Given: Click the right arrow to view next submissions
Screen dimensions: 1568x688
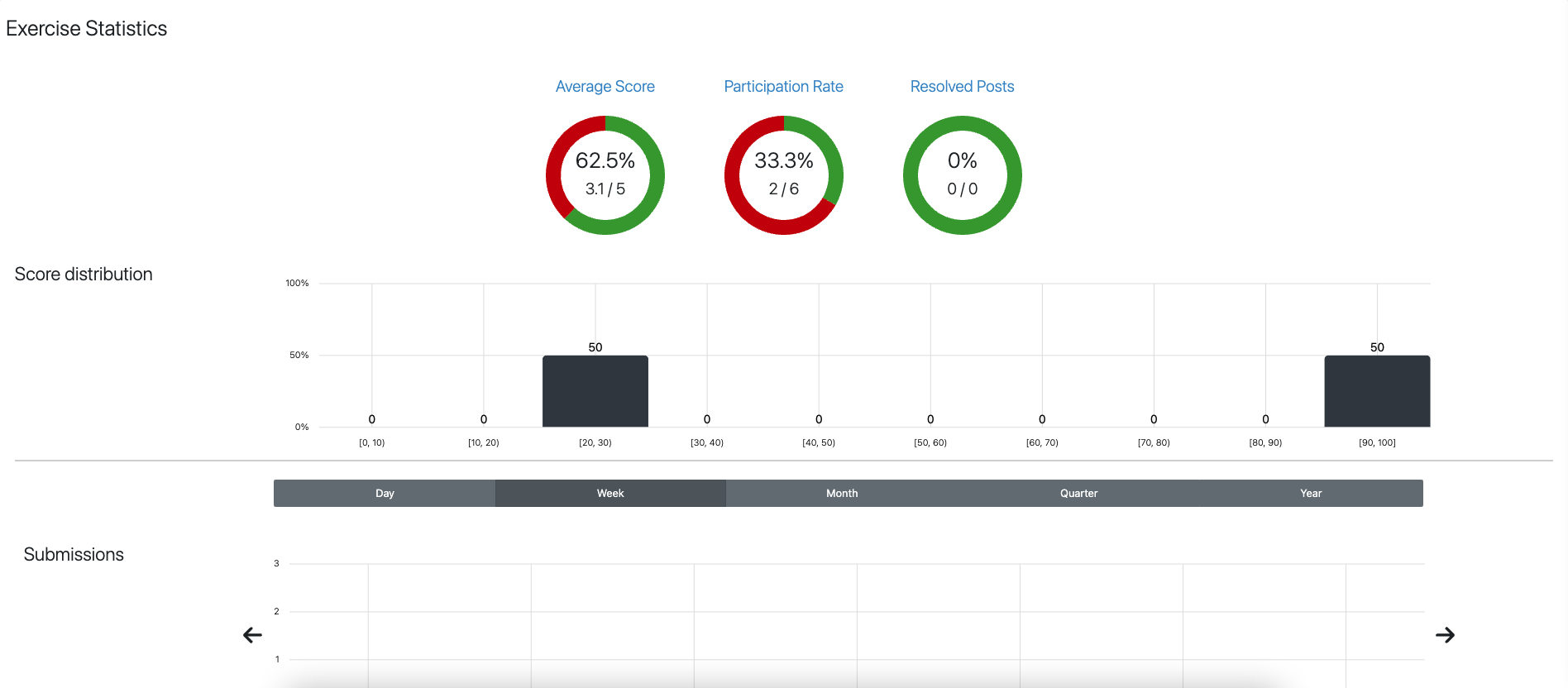Looking at the screenshot, I should tap(1445, 635).
